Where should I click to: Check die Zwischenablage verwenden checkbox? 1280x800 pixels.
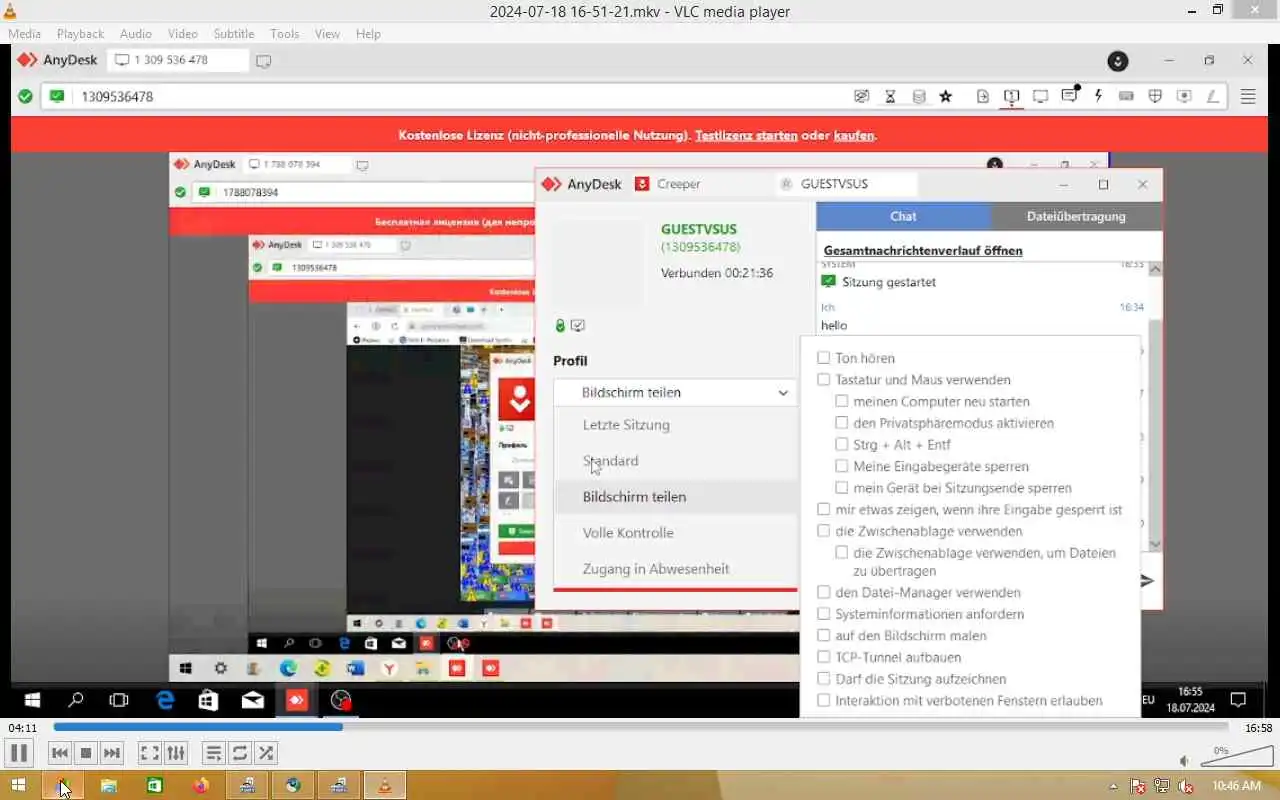[824, 531]
